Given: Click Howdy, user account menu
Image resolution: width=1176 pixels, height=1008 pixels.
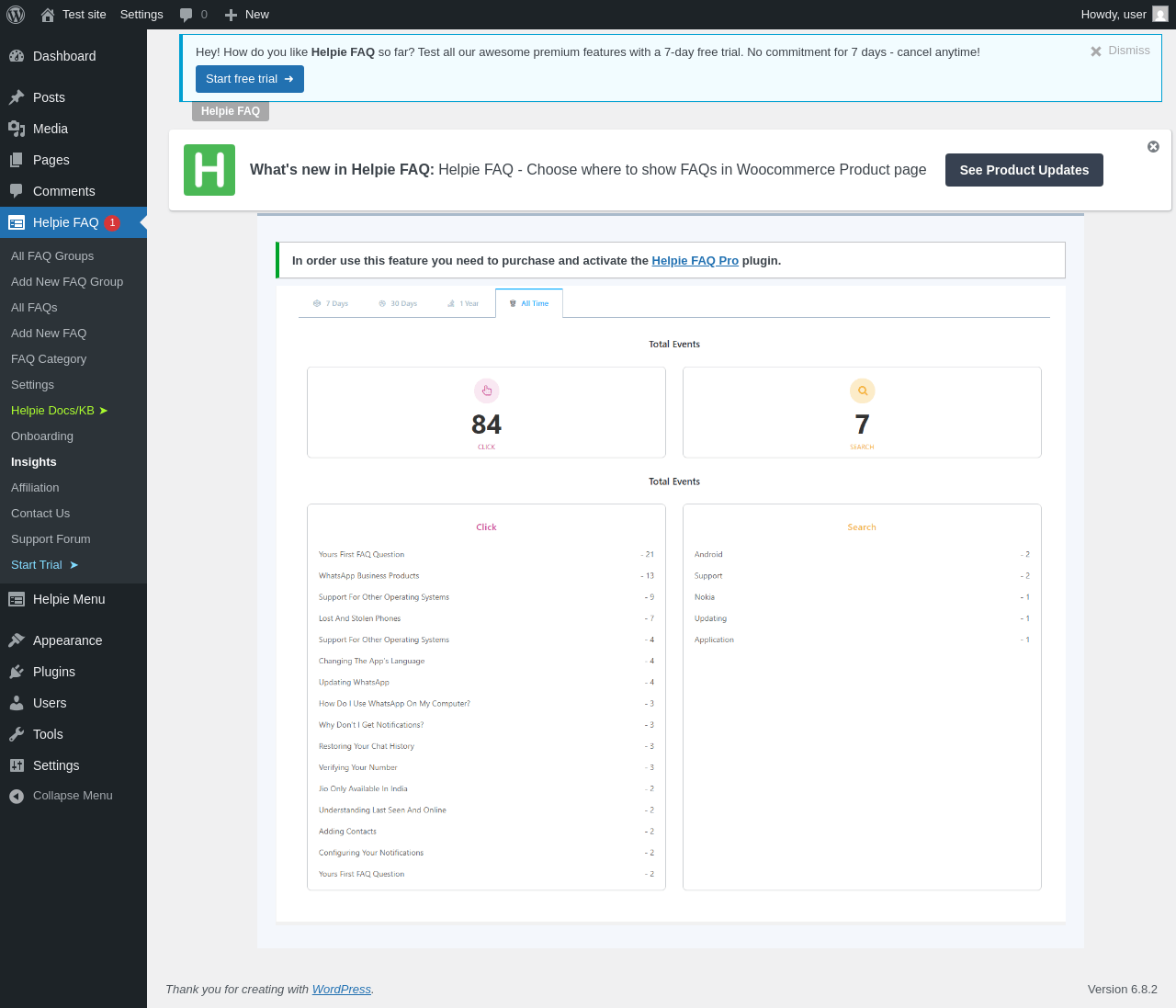Looking at the screenshot, I should click(x=1125, y=15).
